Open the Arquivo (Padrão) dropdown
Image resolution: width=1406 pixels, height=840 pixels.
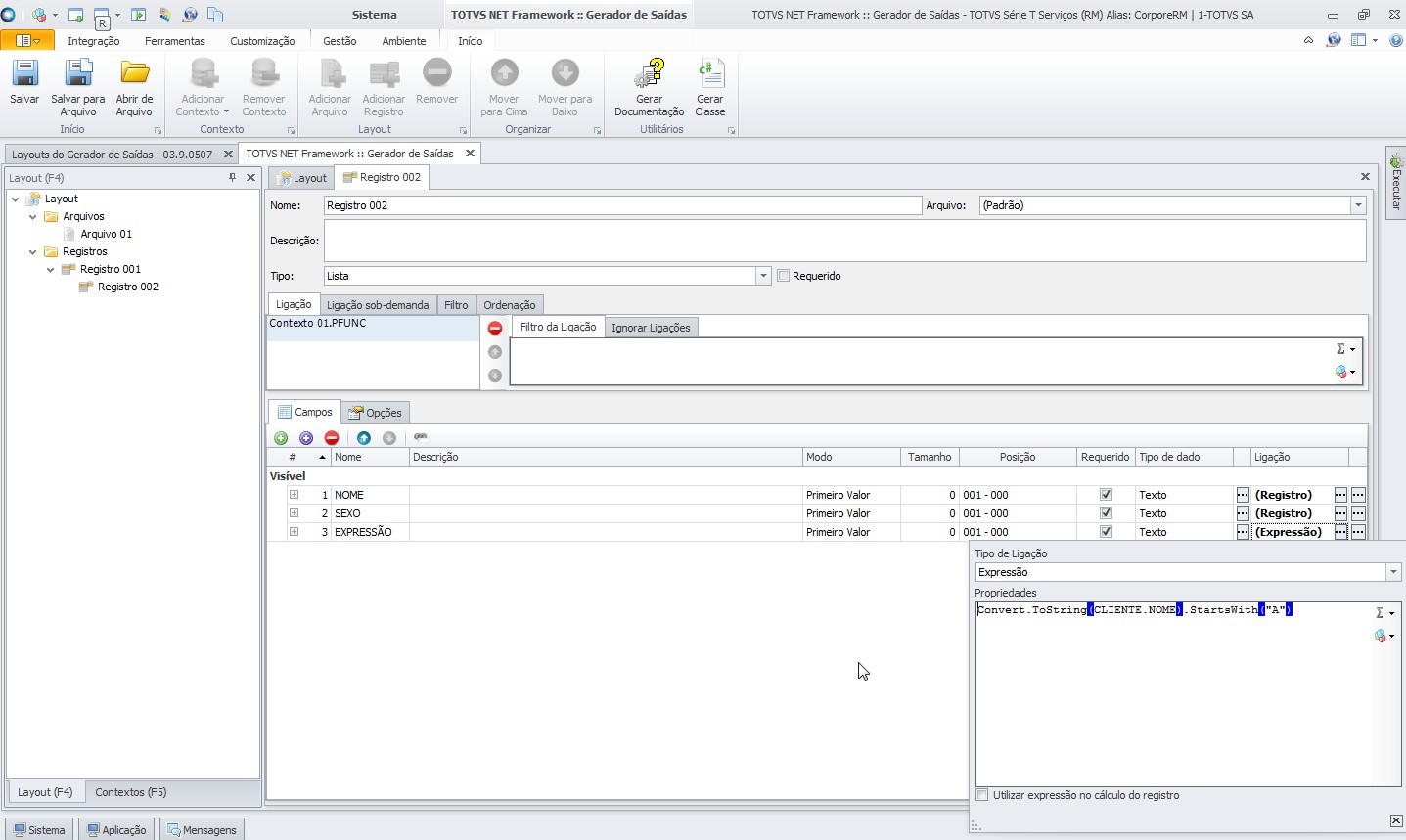tap(1358, 205)
